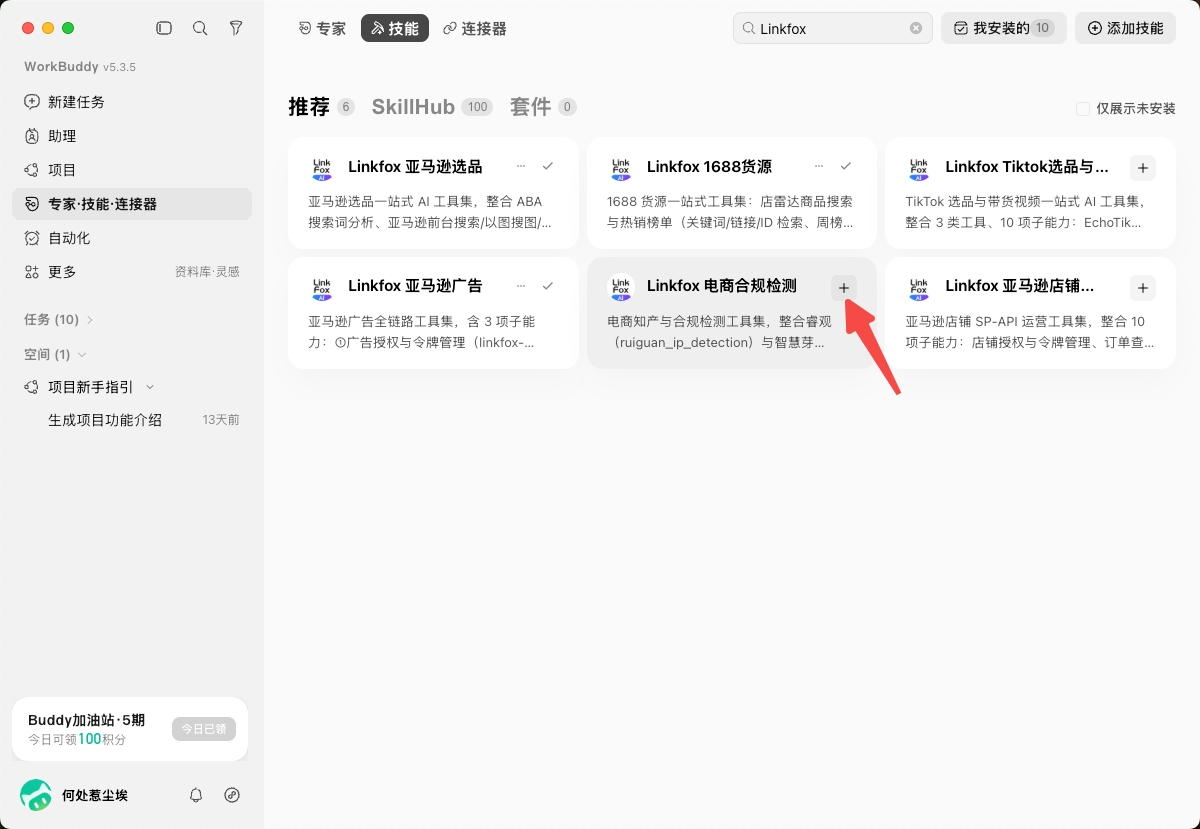Click Linkfox logo on 亚马逊选品 card

tap(322, 168)
